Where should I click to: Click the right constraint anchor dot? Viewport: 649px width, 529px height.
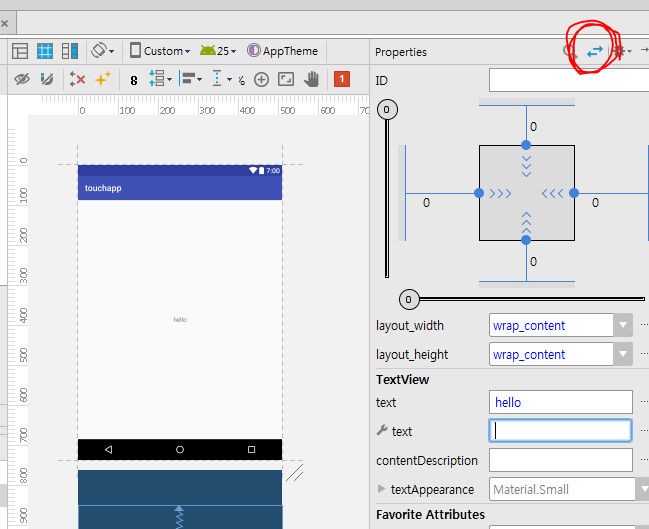(x=574, y=193)
